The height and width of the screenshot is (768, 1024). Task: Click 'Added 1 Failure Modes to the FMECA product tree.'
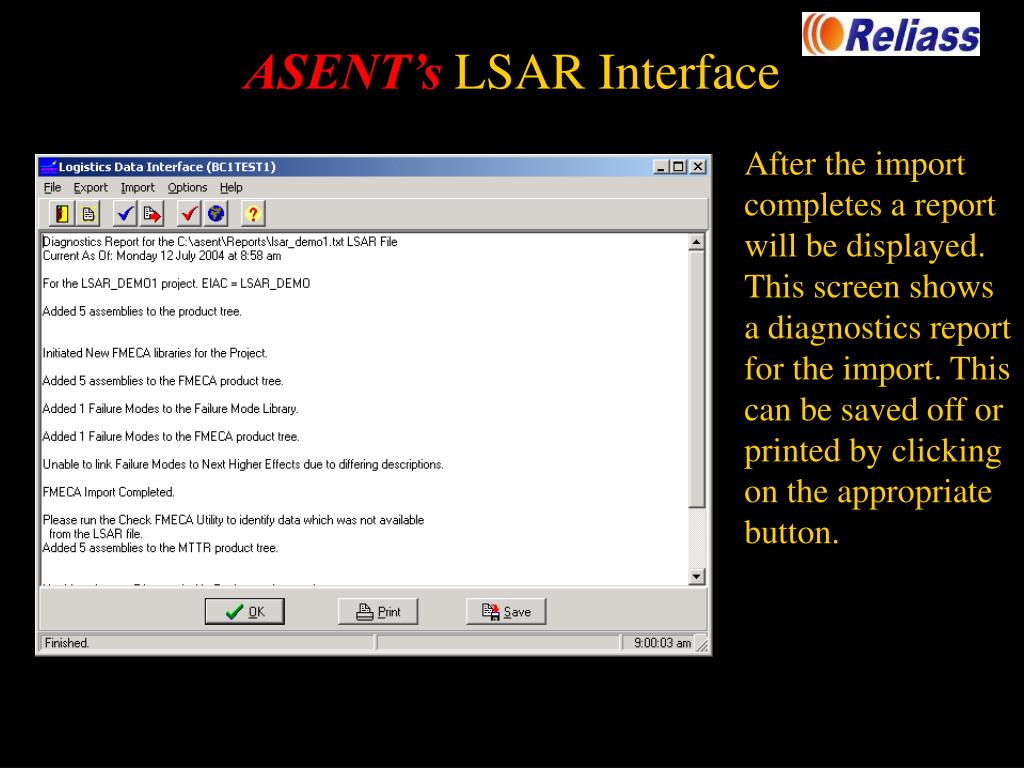click(171, 436)
